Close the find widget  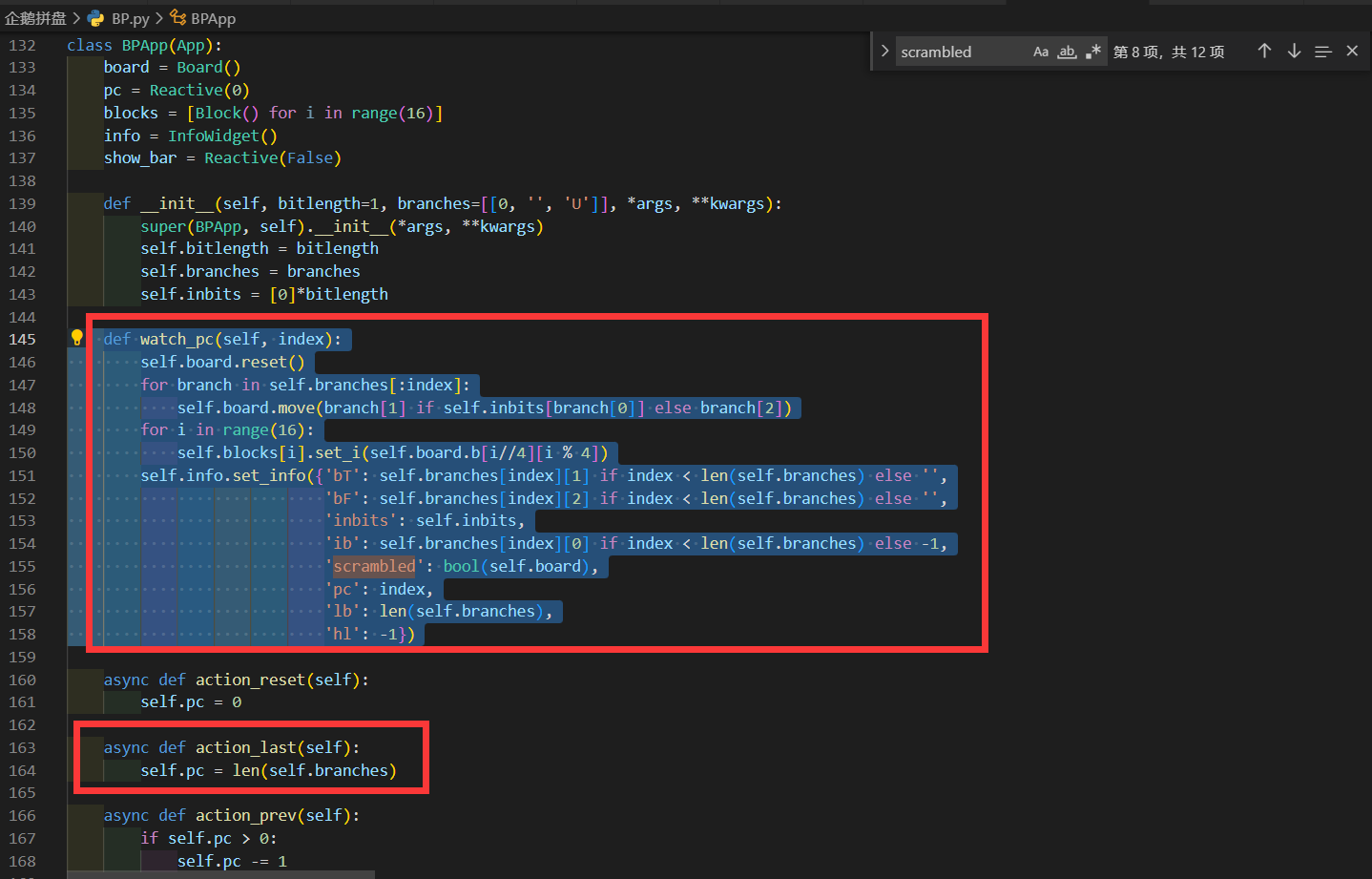click(x=1352, y=52)
